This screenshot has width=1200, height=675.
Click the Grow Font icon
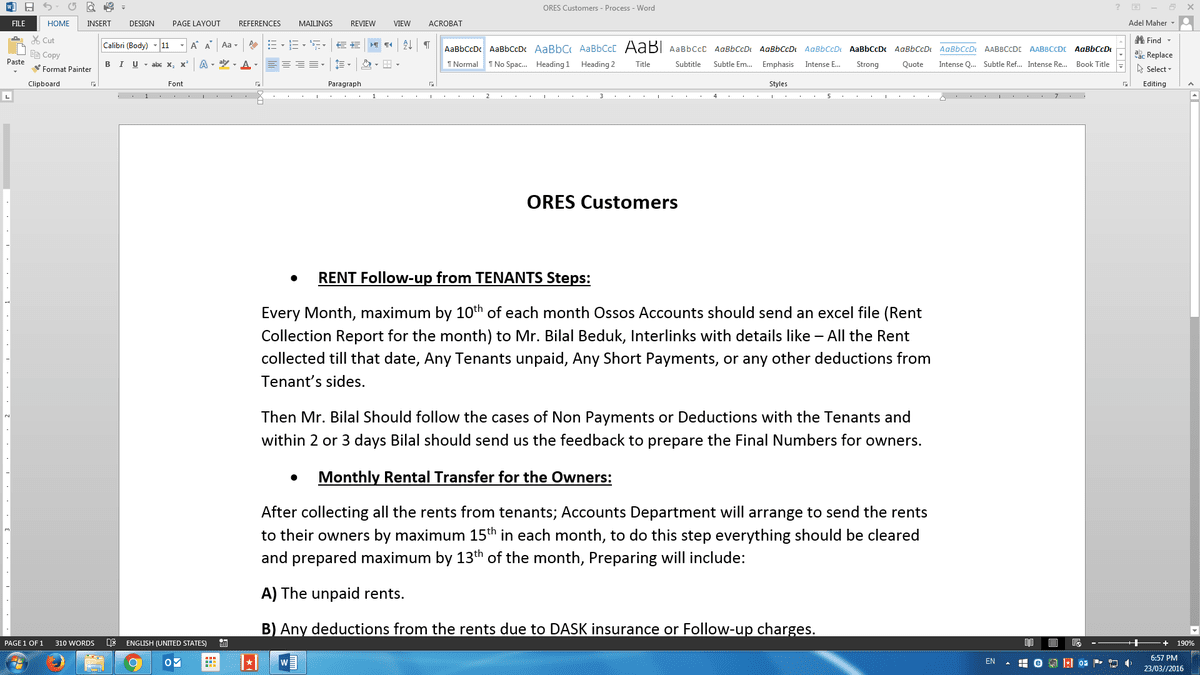[194, 45]
